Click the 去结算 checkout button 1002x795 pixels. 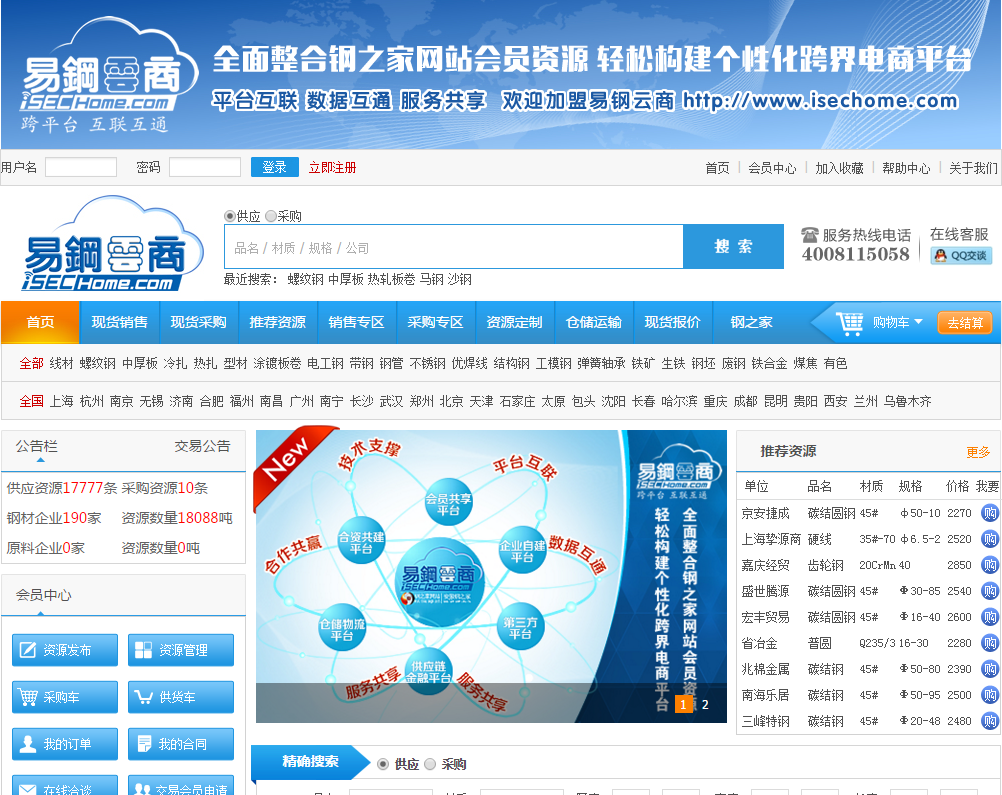tap(965, 323)
